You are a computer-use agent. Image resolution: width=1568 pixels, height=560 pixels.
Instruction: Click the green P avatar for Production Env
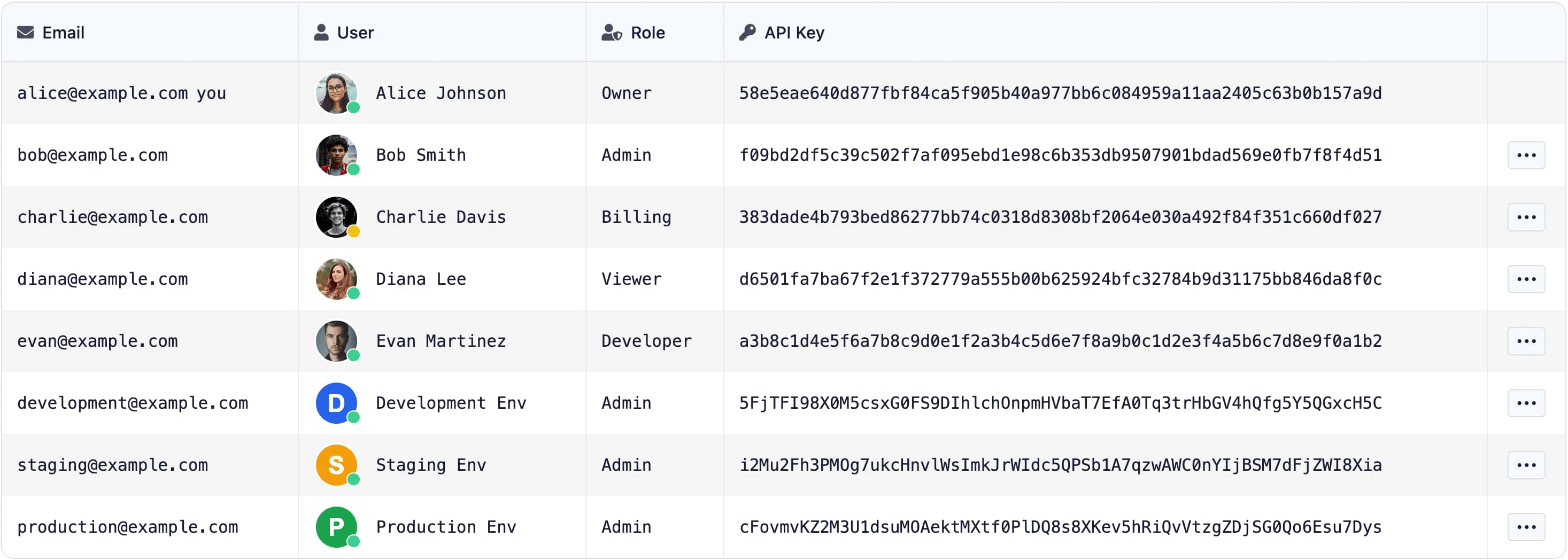(336, 527)
